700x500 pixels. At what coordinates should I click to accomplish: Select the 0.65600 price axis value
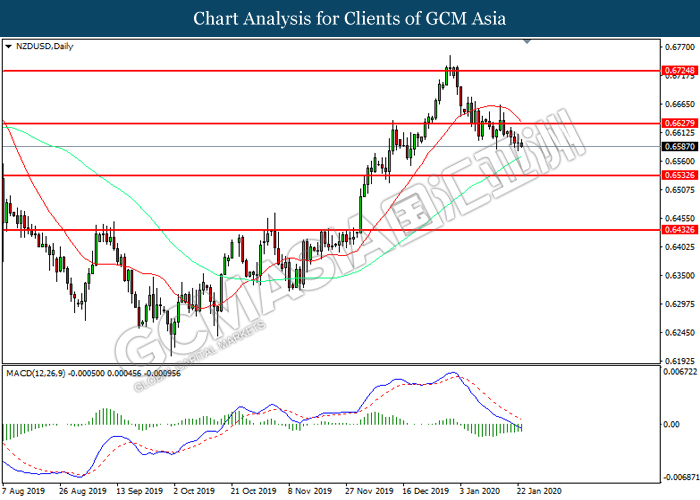tap(680, 161)
